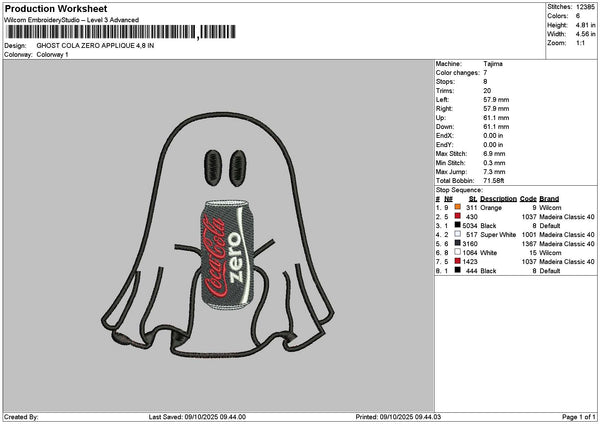Image resolution: width=600 pixels, height=424 pixels.
Task: Click the Zoom value 1:1
Action: coord(580,43)
